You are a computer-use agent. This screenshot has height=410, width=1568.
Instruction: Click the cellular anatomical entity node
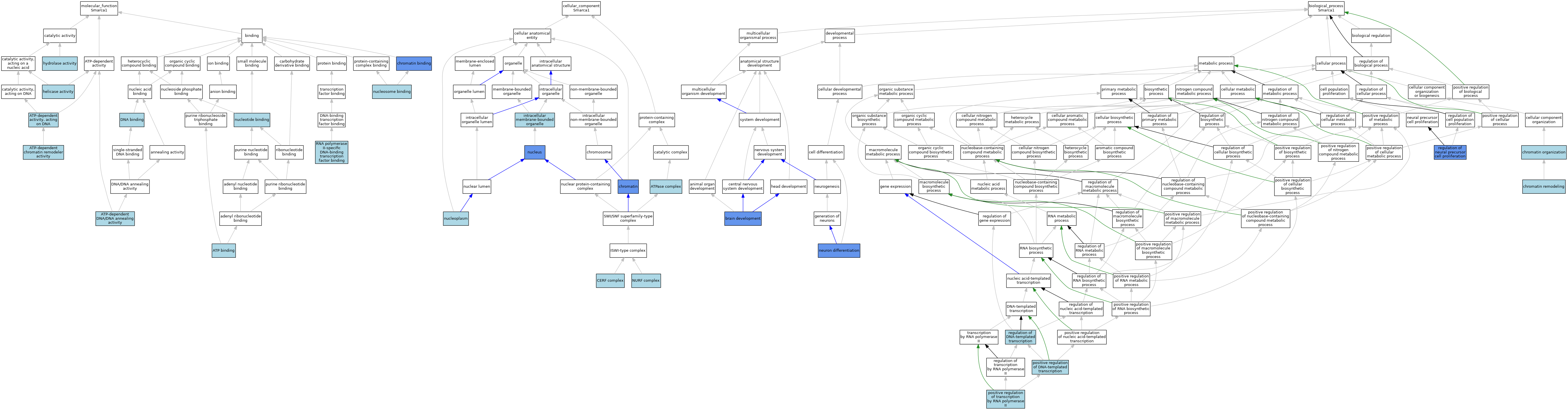532,36
